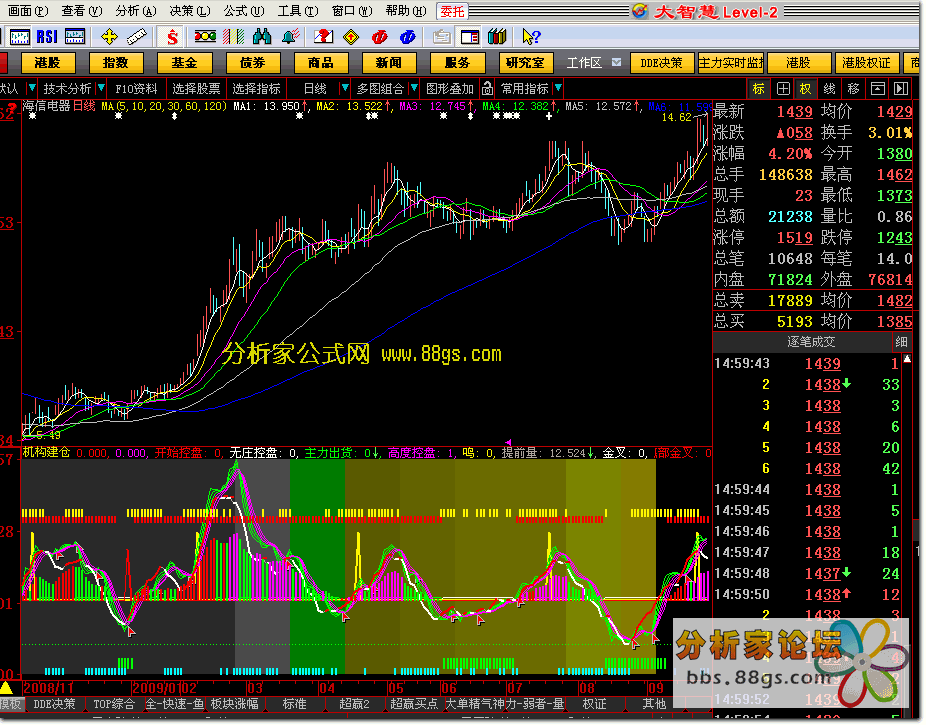Click the red circle toolbar icon

[379, 37]
